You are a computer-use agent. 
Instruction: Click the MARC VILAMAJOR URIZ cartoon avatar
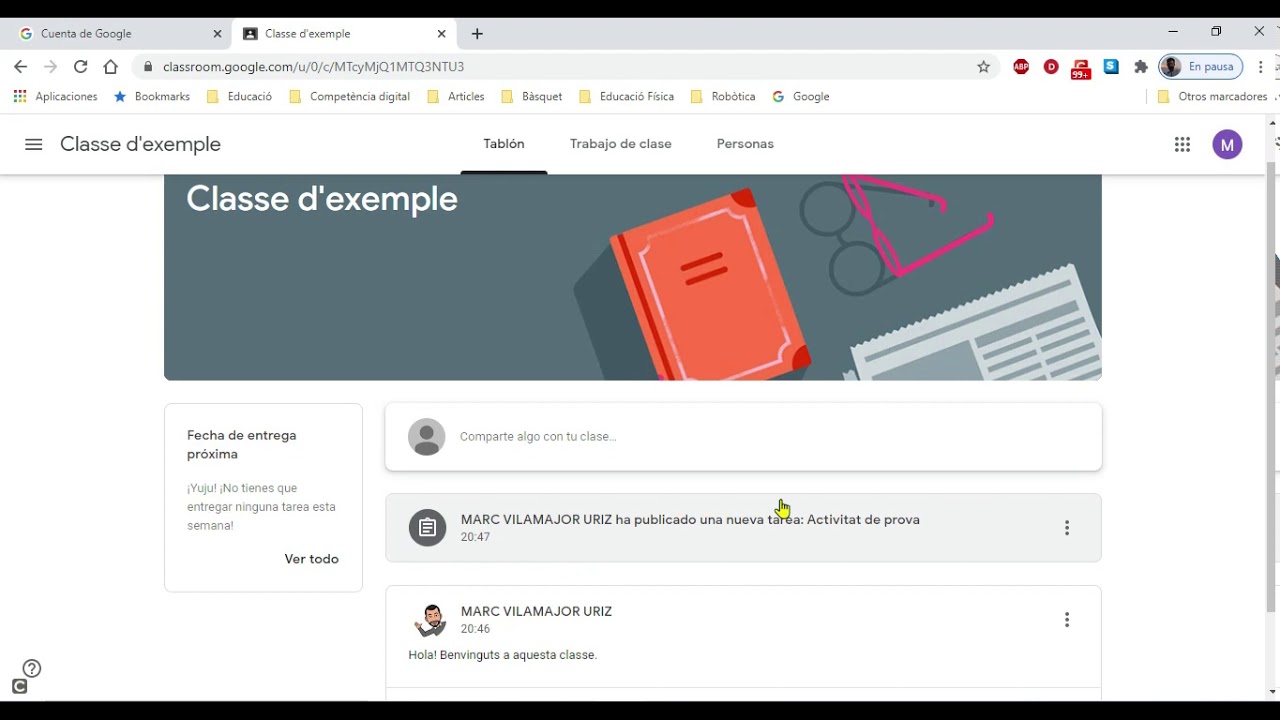[x=430, y=620]
